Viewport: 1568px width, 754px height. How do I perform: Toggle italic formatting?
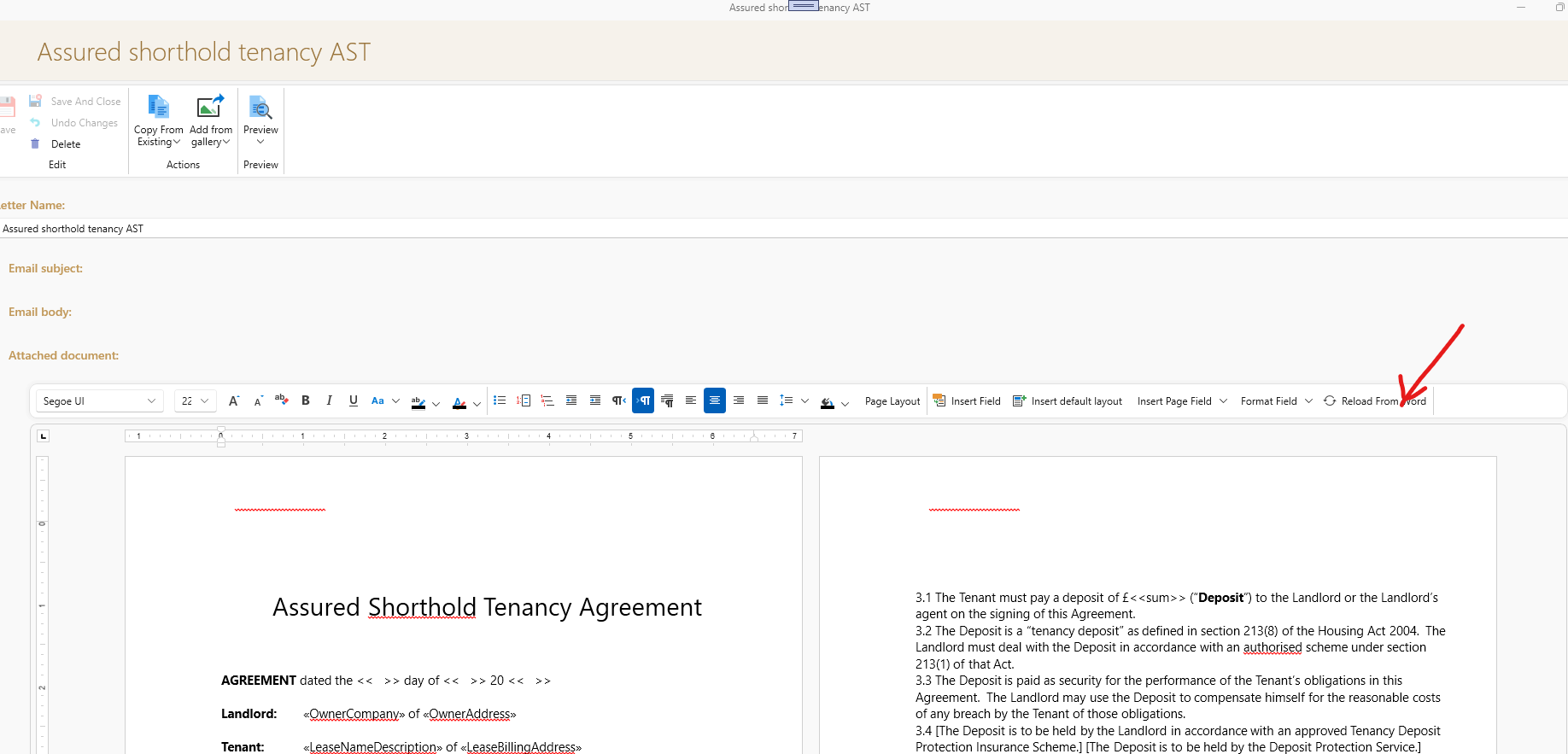(x=329, y=400)
